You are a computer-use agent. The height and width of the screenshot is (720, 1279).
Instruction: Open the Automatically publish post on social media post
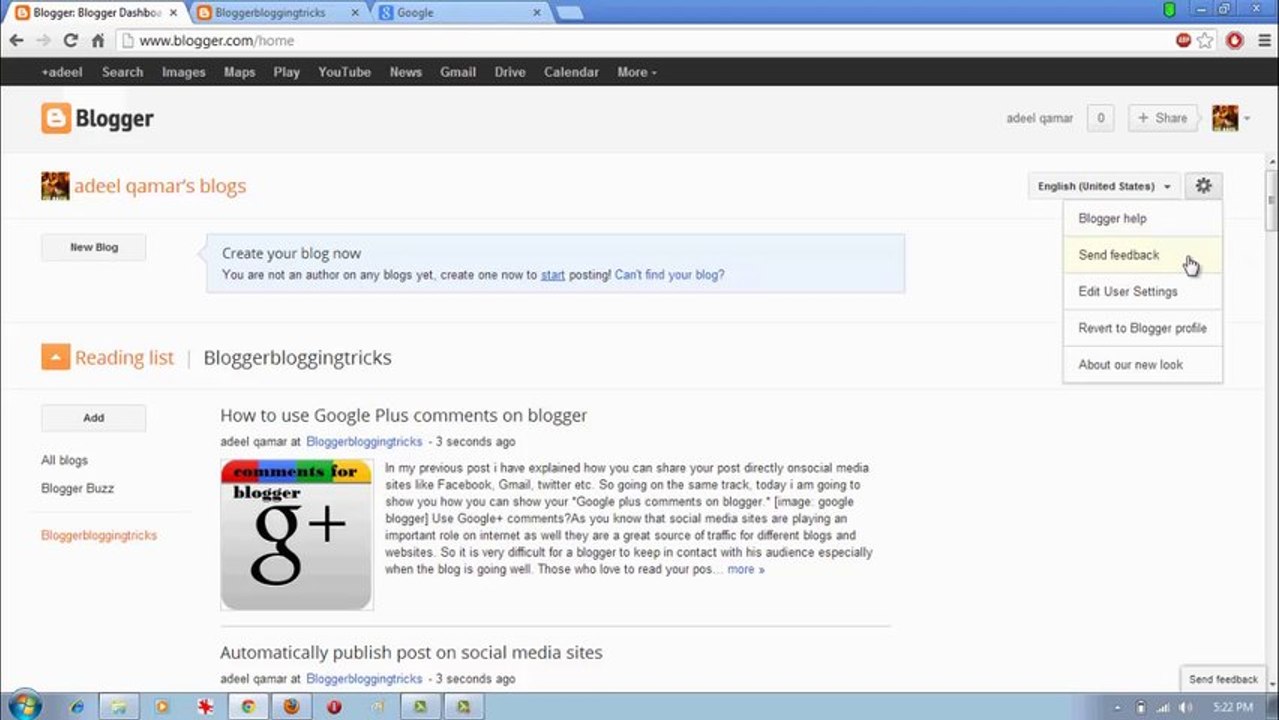click(x=411, y=652)
